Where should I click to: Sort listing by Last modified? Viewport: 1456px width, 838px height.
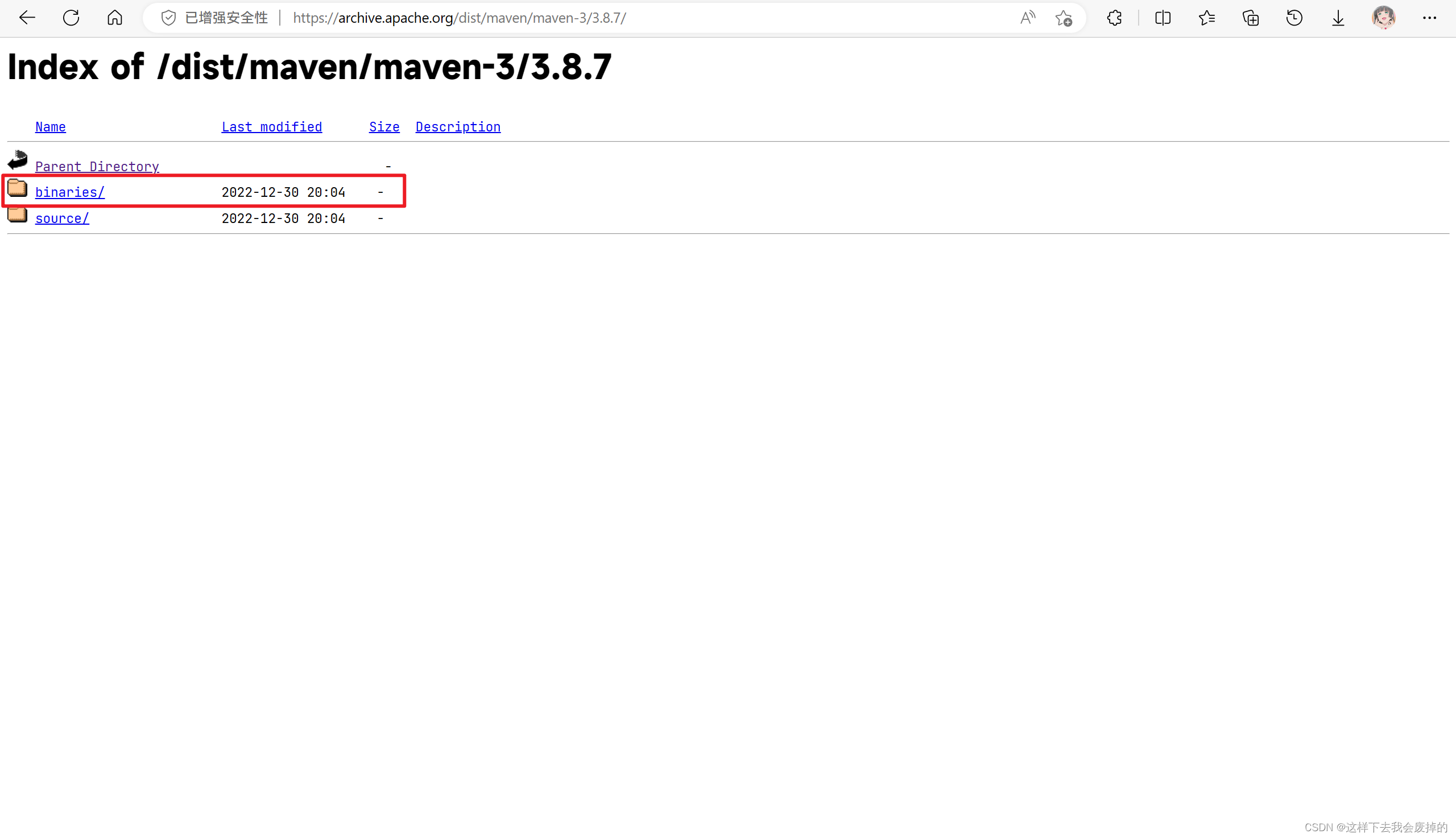[x=271, y=127]
